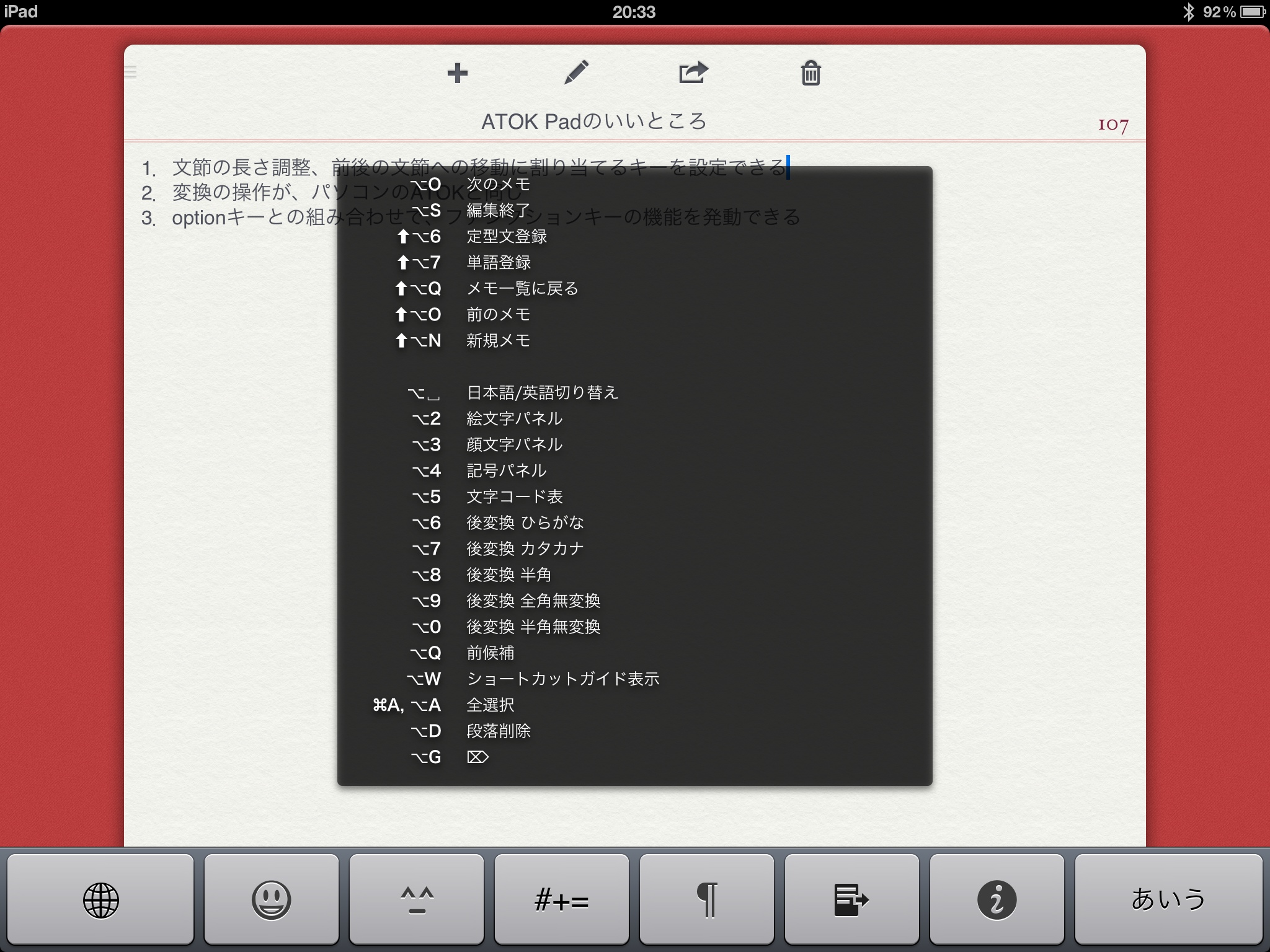The image size is (1270, 952).
Task: Tap the Bluetooth status icon
Action: coord(1188,12)
